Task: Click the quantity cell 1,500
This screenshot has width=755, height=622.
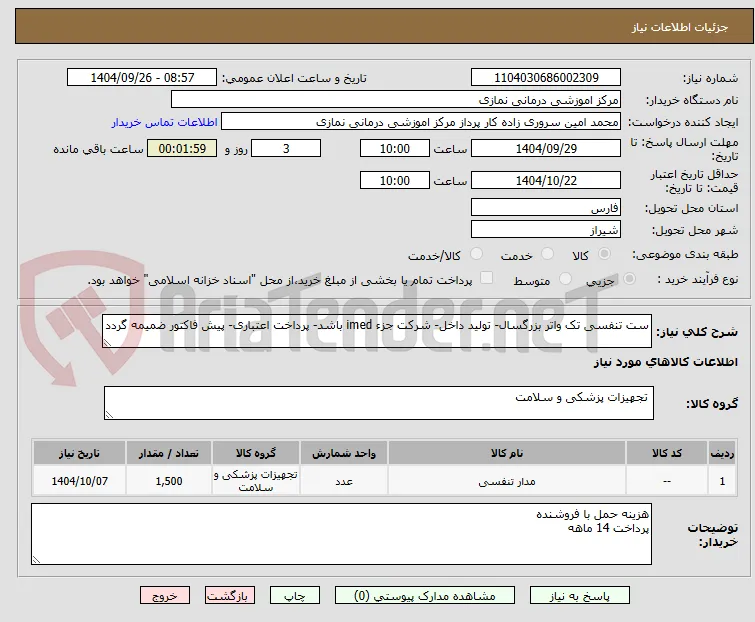Action: (169, 481)
